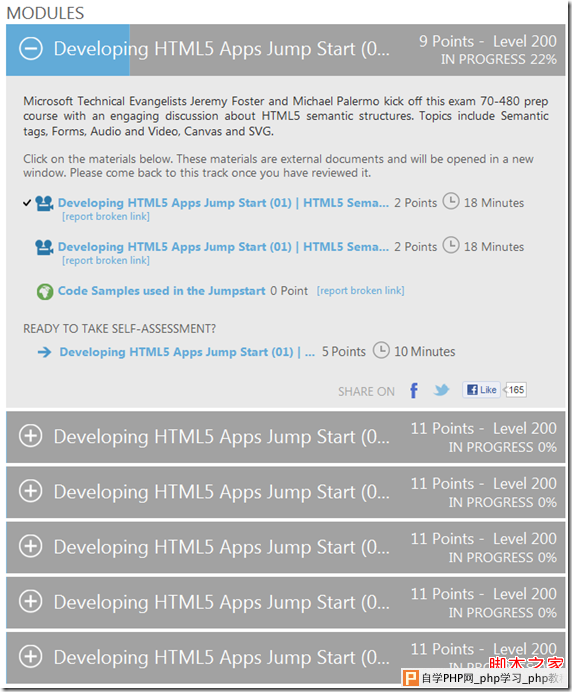Screen dimensions: 572x692
Task: Expand the last module plus icon
Action: (x=31, y=657)
